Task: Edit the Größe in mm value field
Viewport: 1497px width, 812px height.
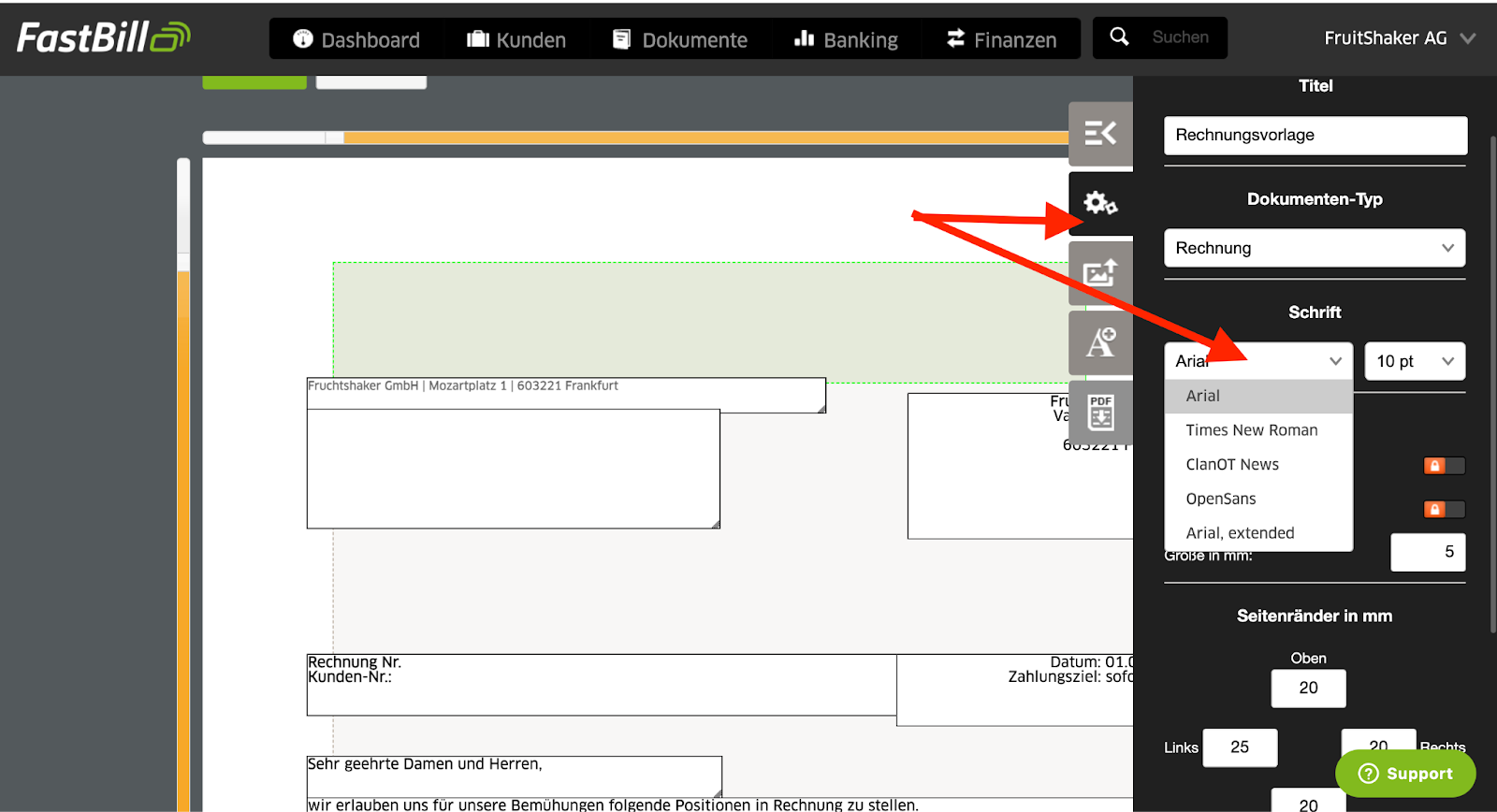Action: 1428,552
